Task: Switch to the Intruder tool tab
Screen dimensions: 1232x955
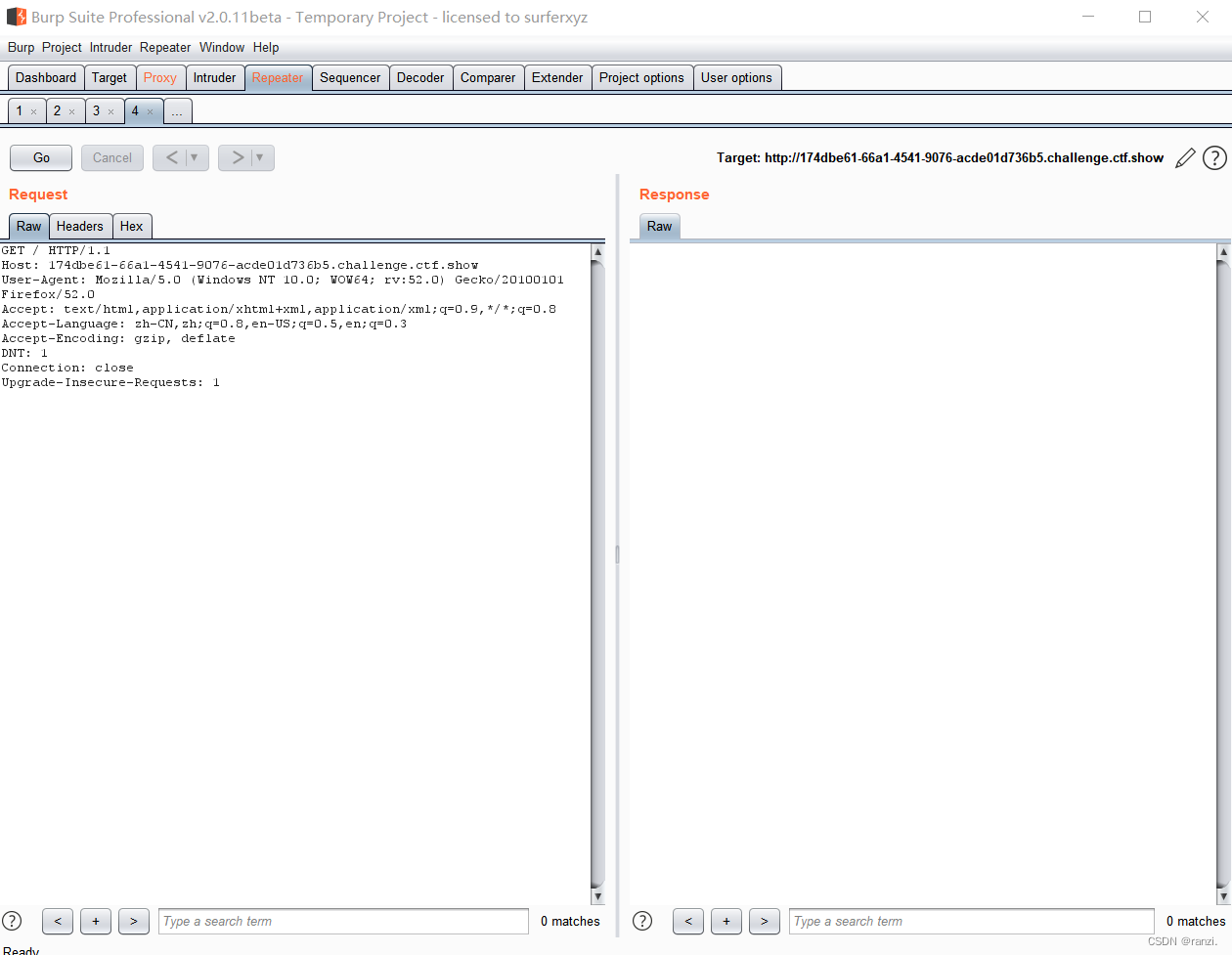Action: click(215, 78)
